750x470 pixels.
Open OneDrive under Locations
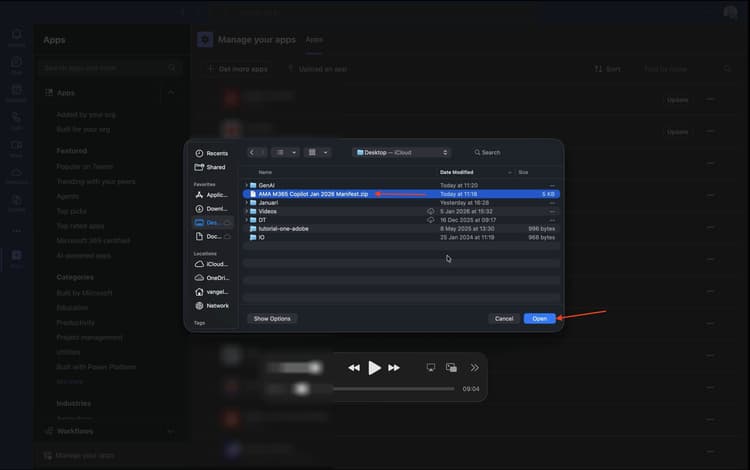tap(212, 278)
